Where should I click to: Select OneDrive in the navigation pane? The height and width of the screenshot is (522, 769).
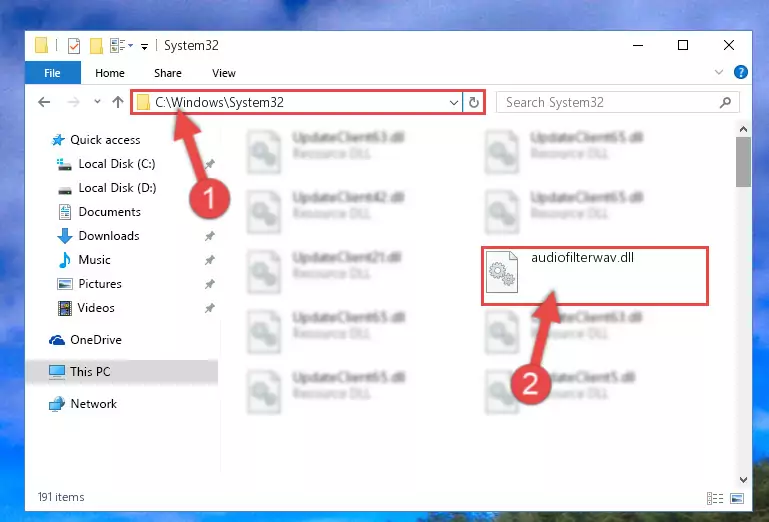[85, 339]
